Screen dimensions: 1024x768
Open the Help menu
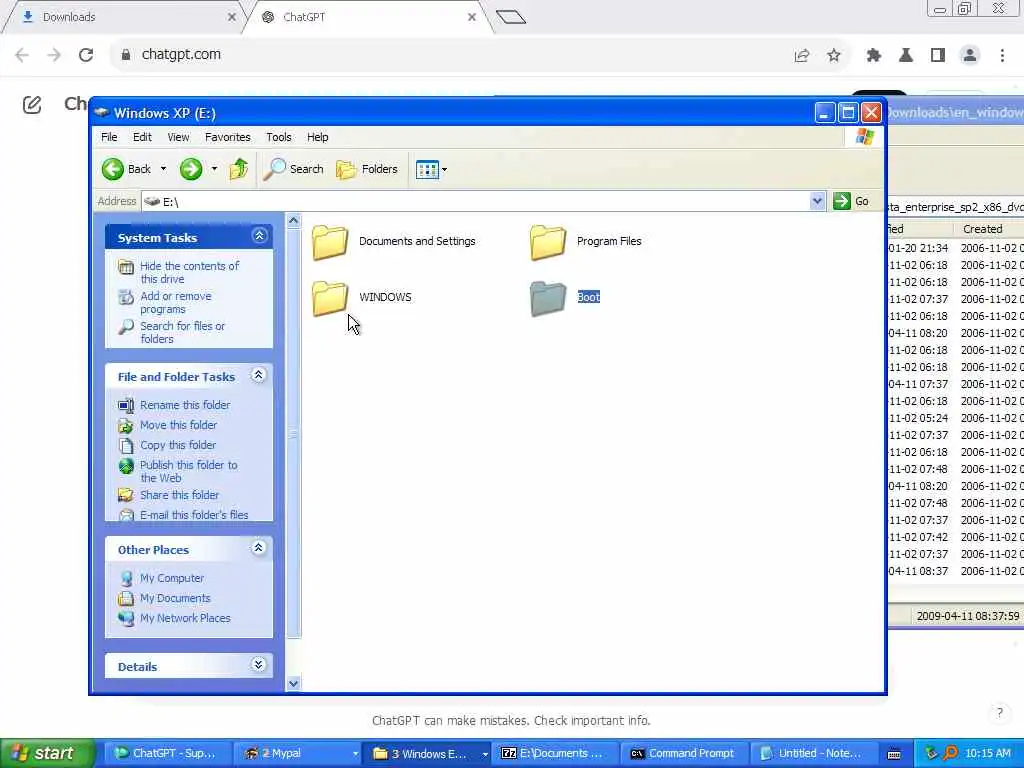[317, 137]
